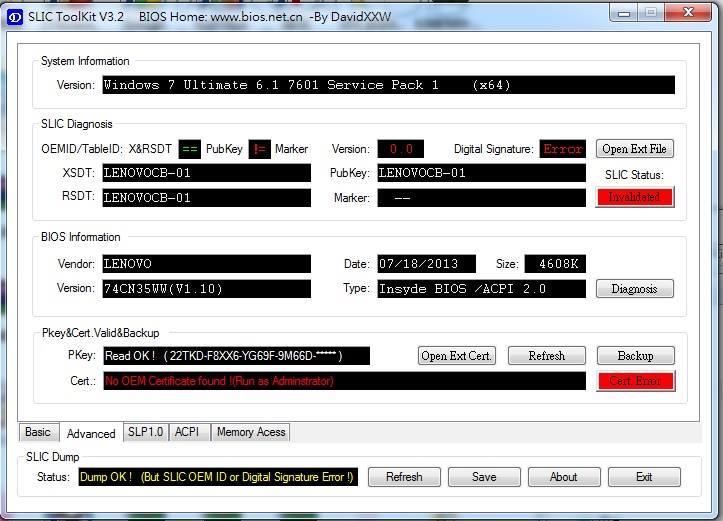This screenshot has width=723, height=521.
Task: Click the Backup button
Action: click(x=635, y=356)
